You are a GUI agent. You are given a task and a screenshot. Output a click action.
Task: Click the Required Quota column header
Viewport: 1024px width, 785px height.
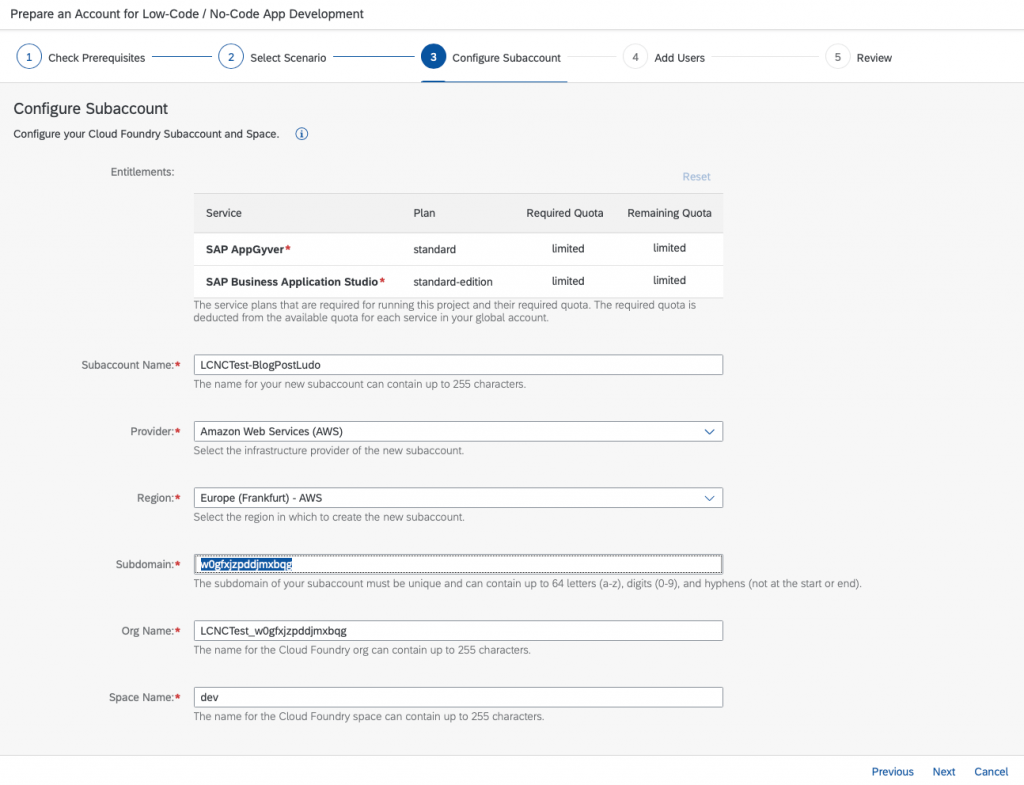[x=565, y=214]
